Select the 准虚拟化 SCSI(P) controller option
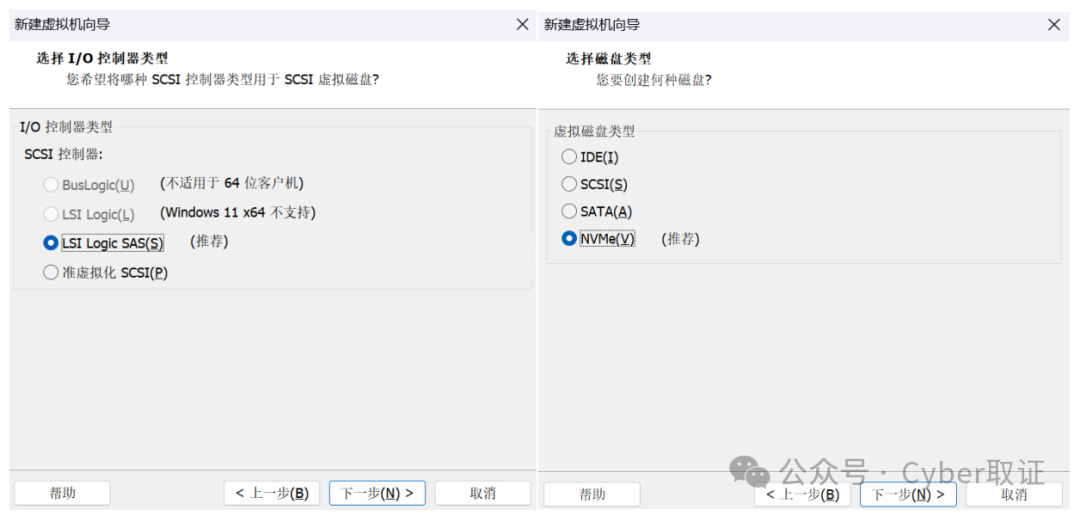 [x=51, y=272]
